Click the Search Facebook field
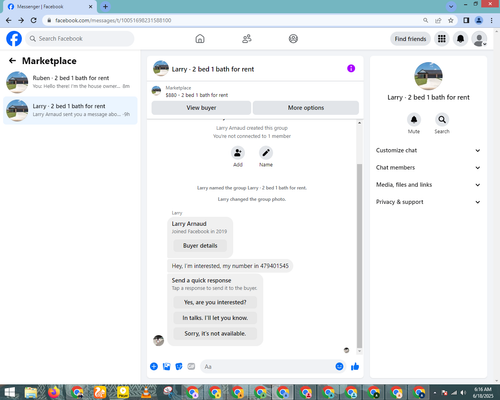Viewport: 500px width, 400px height. pos(80,39)
